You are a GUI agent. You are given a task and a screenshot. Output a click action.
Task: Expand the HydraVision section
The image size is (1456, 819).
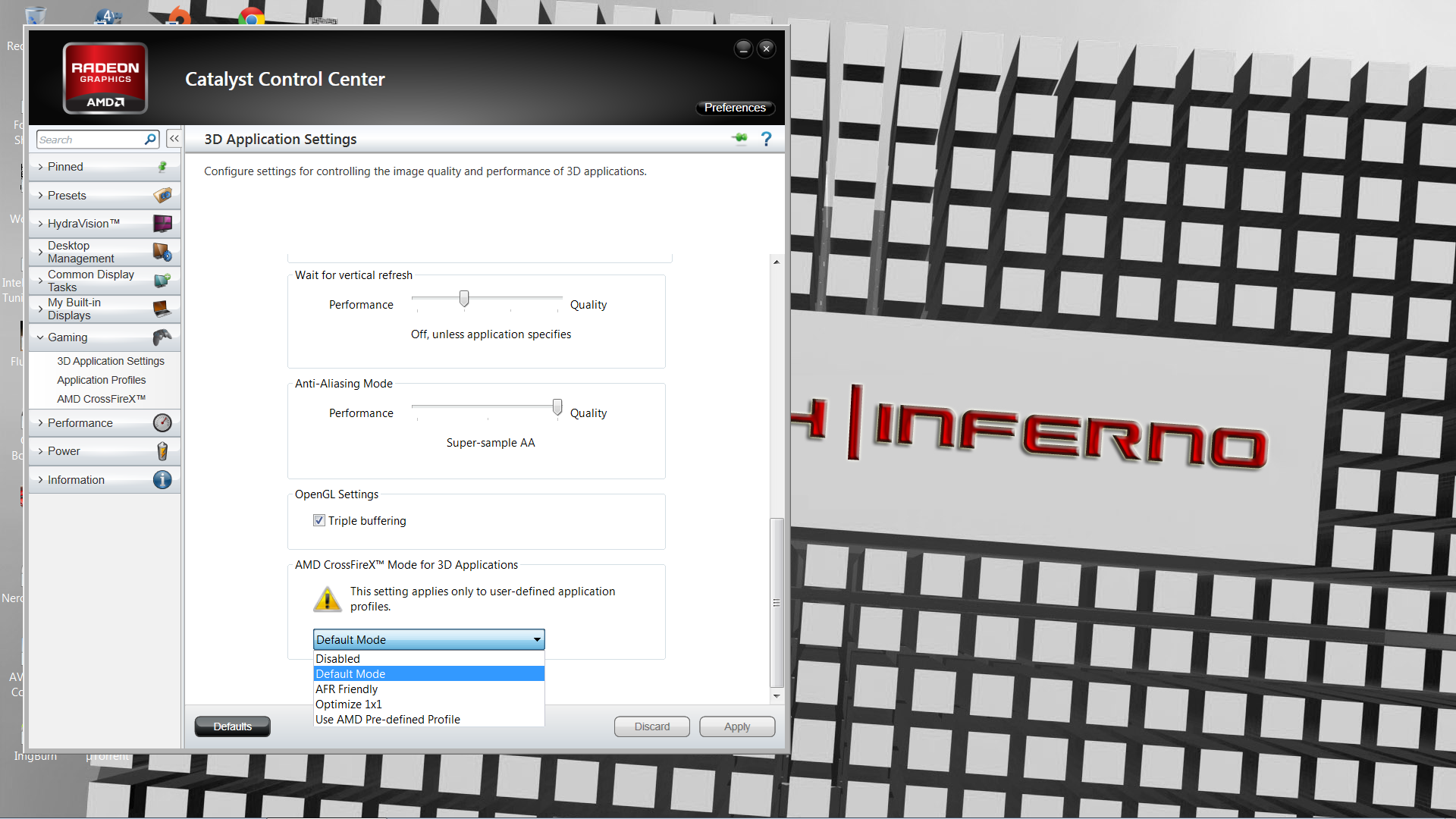[41, 224]
